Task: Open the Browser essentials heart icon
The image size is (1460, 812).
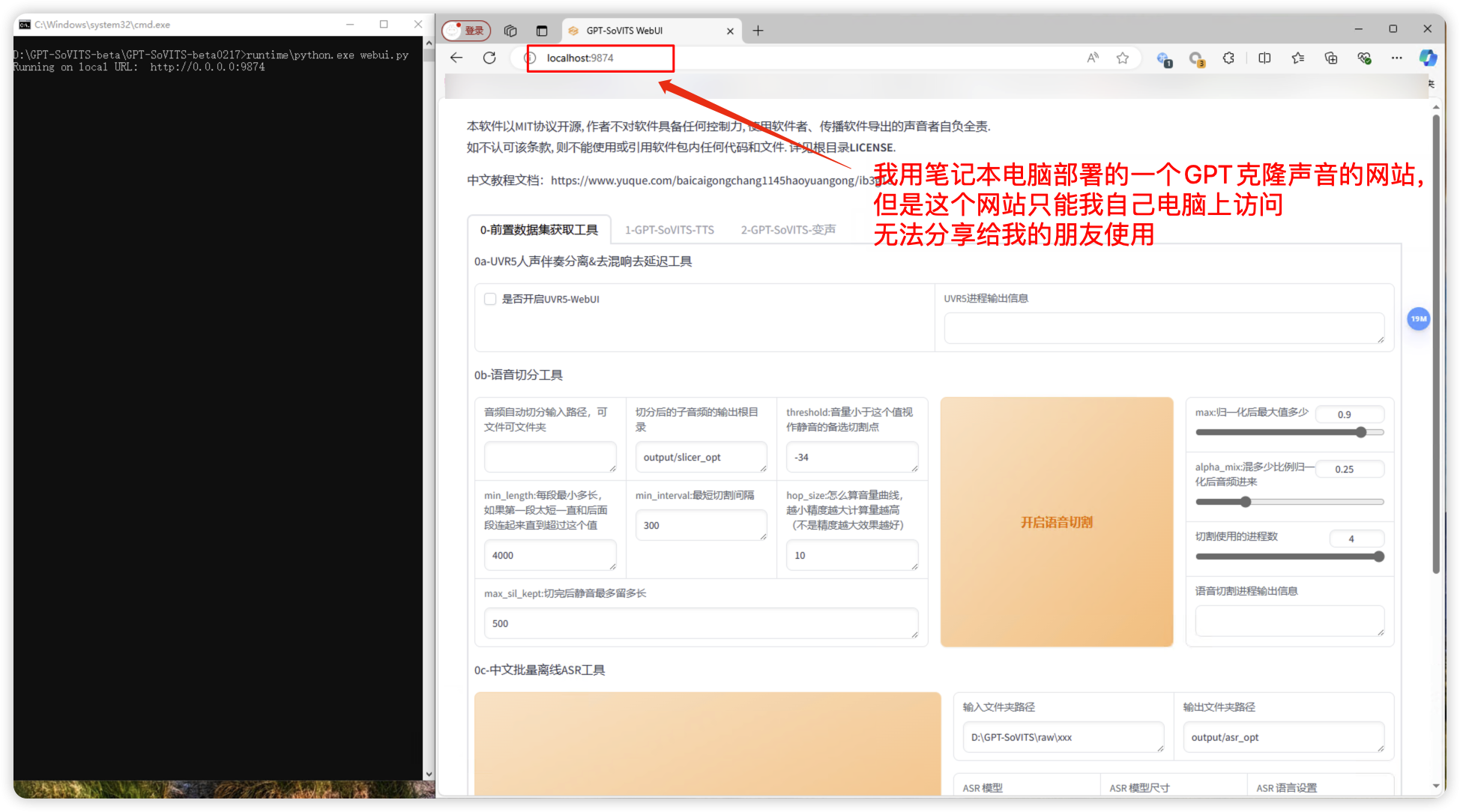Action: (1364, 58)
